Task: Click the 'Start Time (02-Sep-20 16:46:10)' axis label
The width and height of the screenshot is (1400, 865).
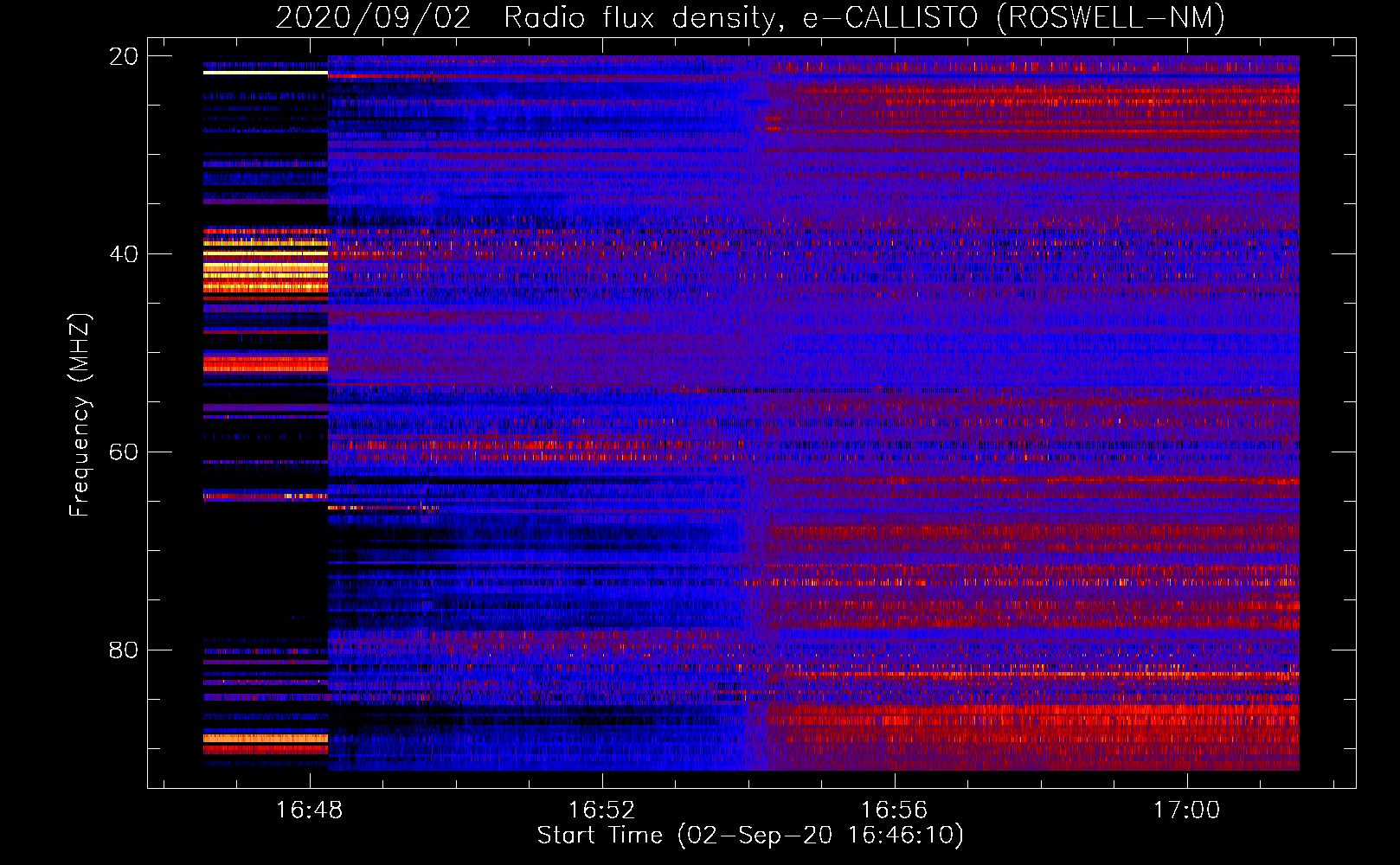Action: click(750, 836)
